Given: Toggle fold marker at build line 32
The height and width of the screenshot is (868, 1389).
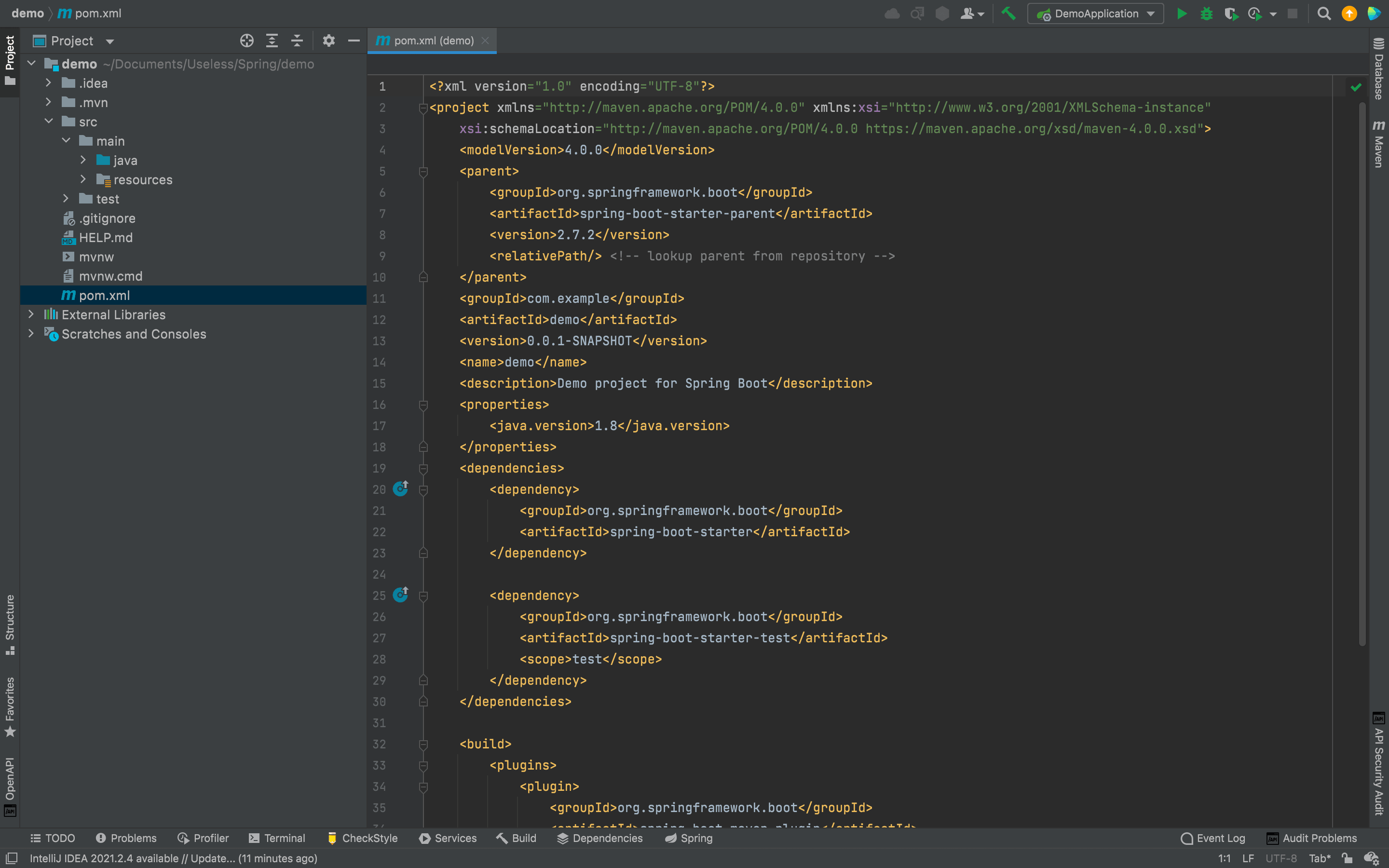Looking at the screenshot, I should pos(423,745).
